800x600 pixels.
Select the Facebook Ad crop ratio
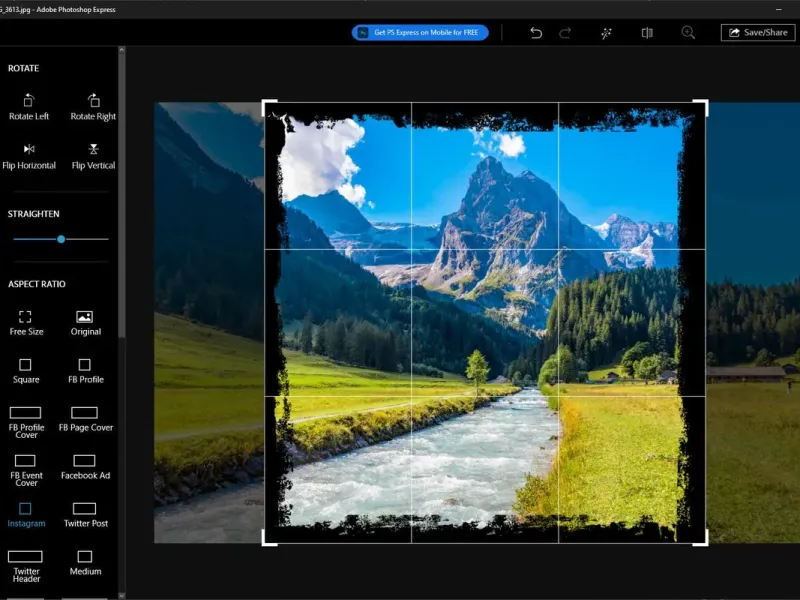pyautogui.click(x=85, y=467)
